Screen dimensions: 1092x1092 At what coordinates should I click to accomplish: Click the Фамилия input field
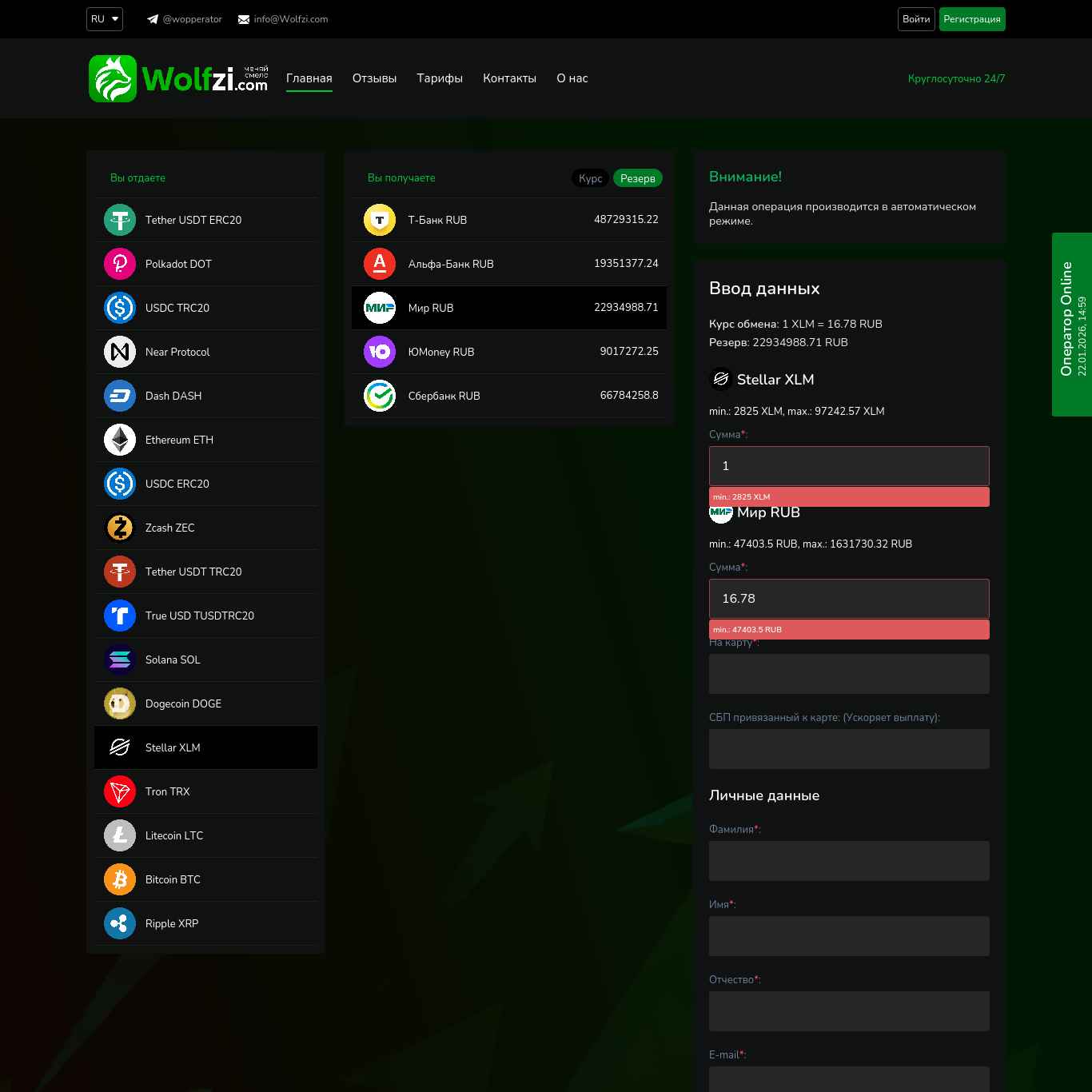(849, 861)
